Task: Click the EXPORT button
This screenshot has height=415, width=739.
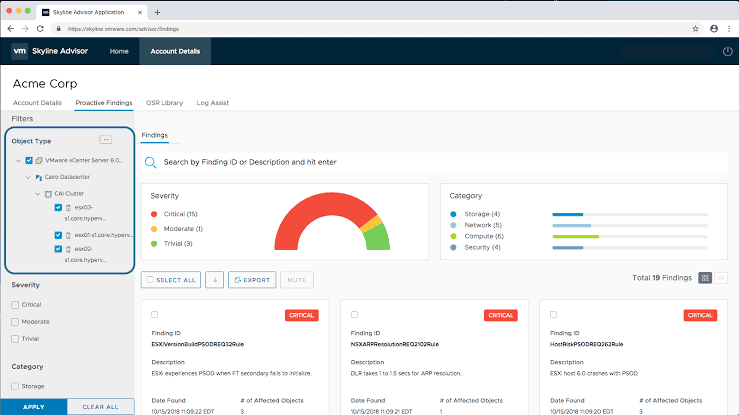Action: click(252, 280)
